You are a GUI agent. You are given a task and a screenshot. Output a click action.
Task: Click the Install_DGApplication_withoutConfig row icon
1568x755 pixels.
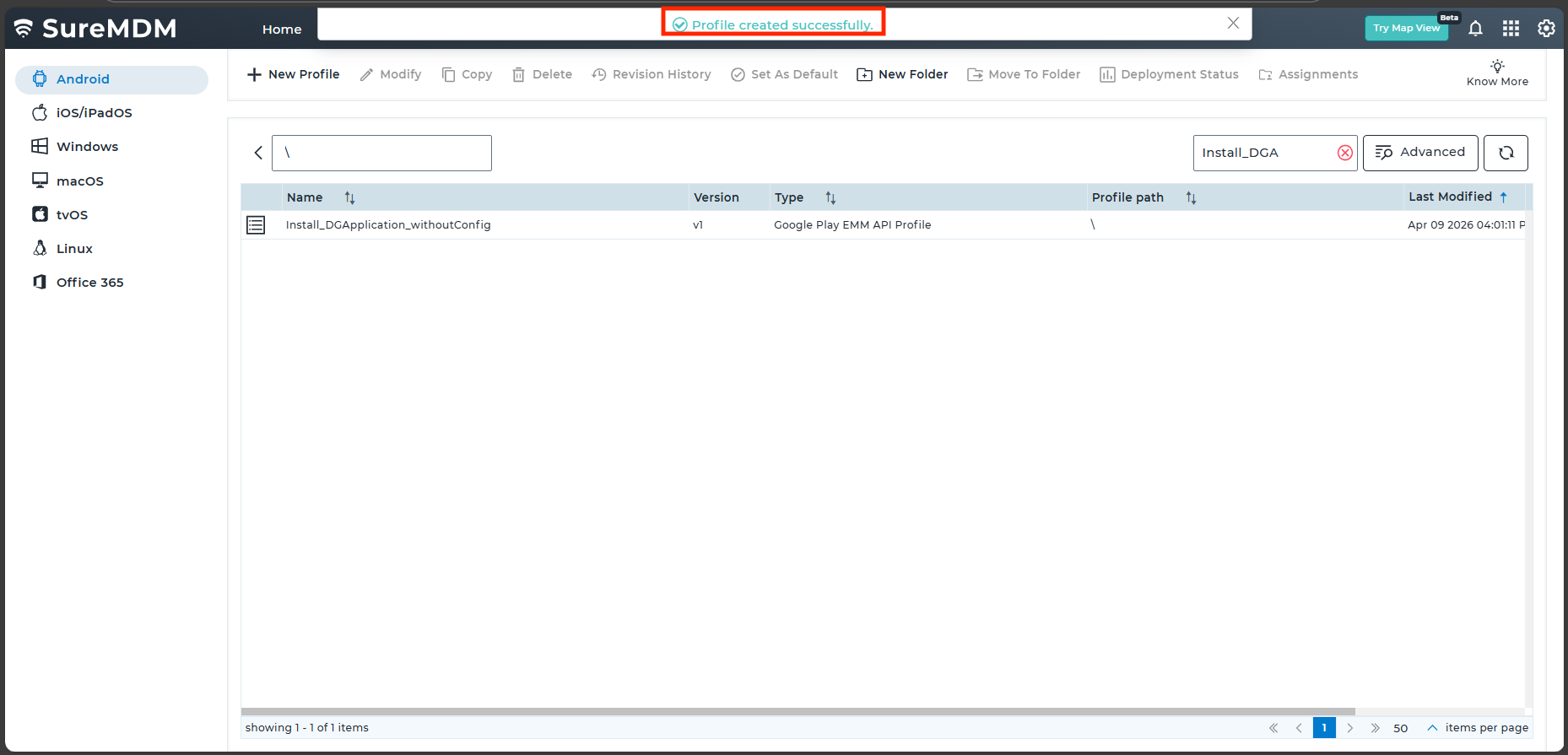click(256, 225)
